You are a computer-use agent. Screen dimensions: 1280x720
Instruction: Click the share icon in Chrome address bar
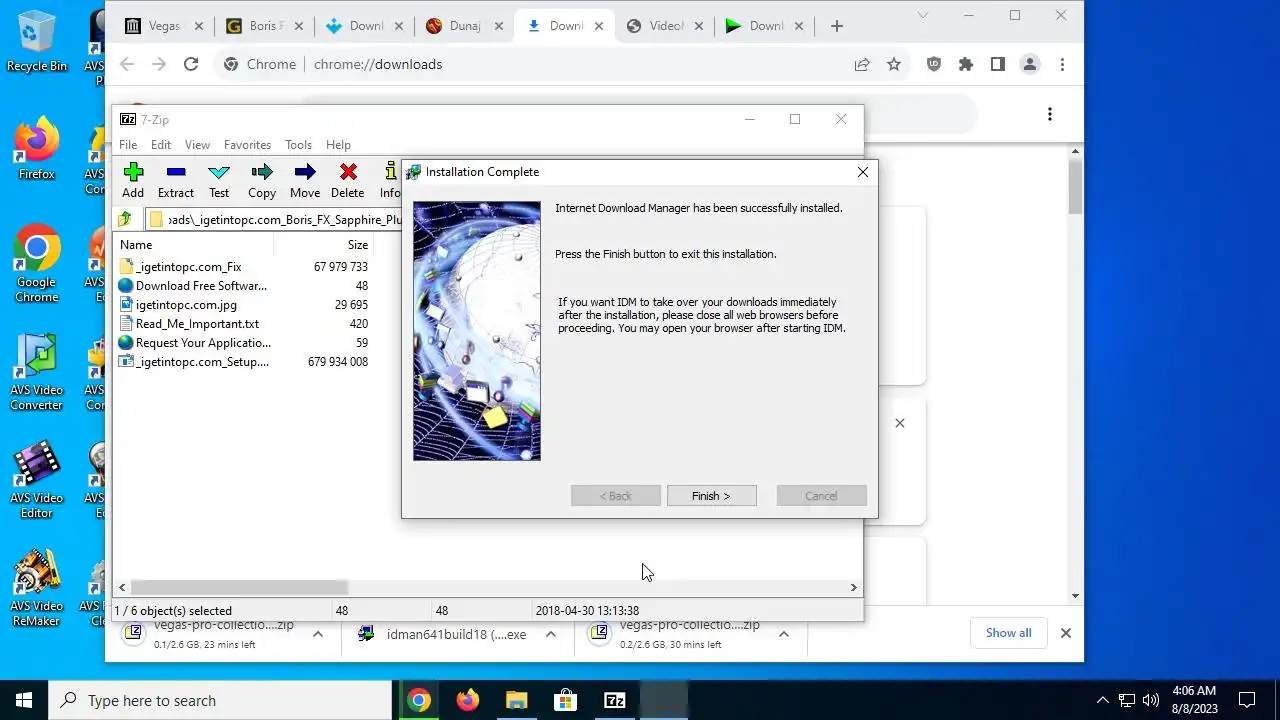pos(862,64)
